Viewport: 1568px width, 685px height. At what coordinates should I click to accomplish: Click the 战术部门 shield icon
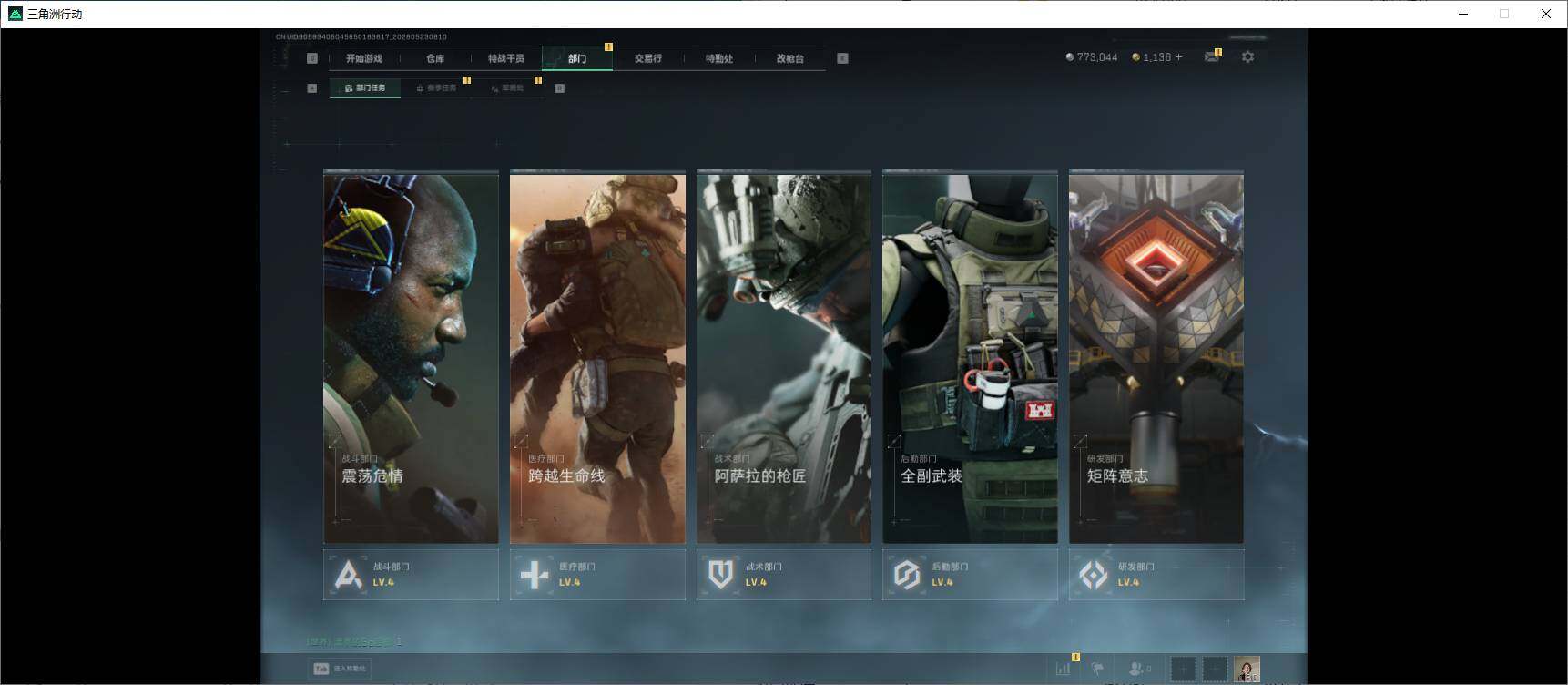tap(721, 575)
